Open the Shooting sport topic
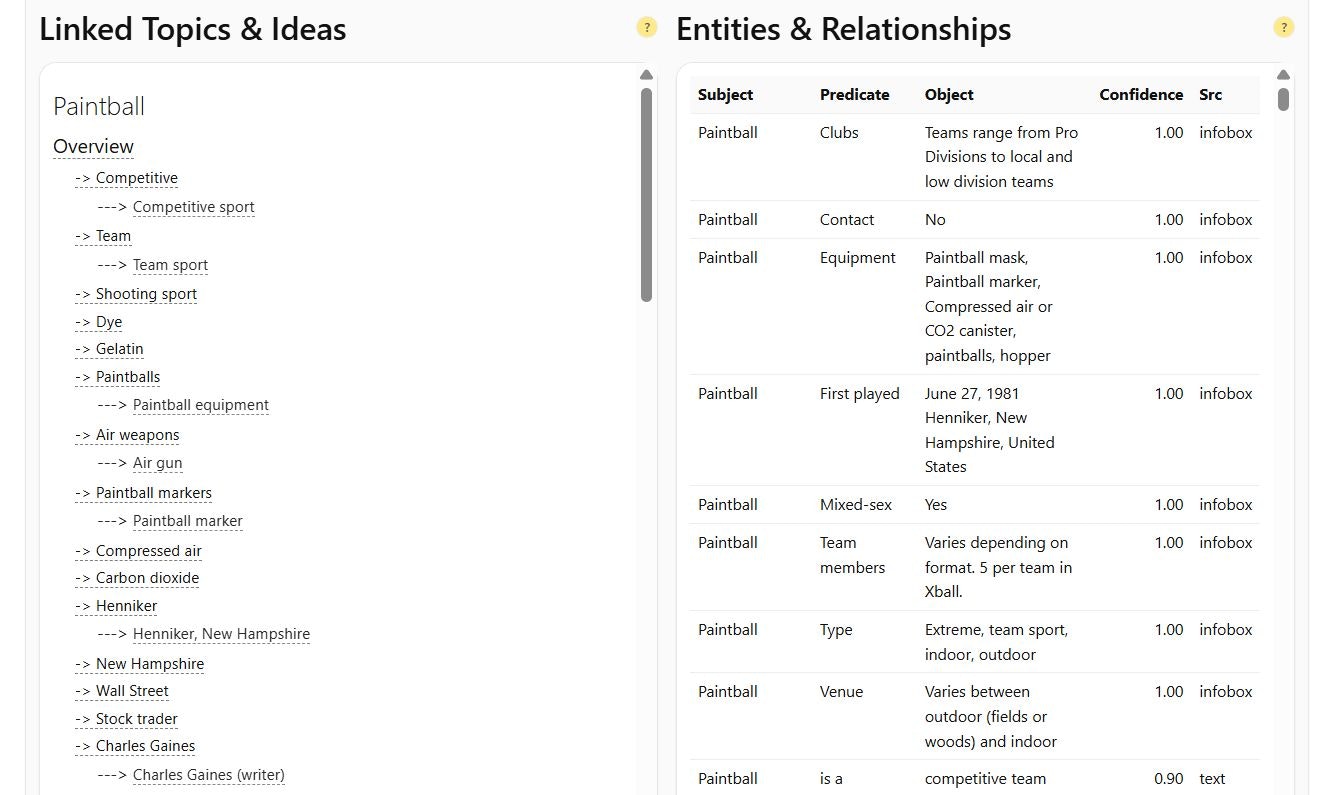 point(146,294)
